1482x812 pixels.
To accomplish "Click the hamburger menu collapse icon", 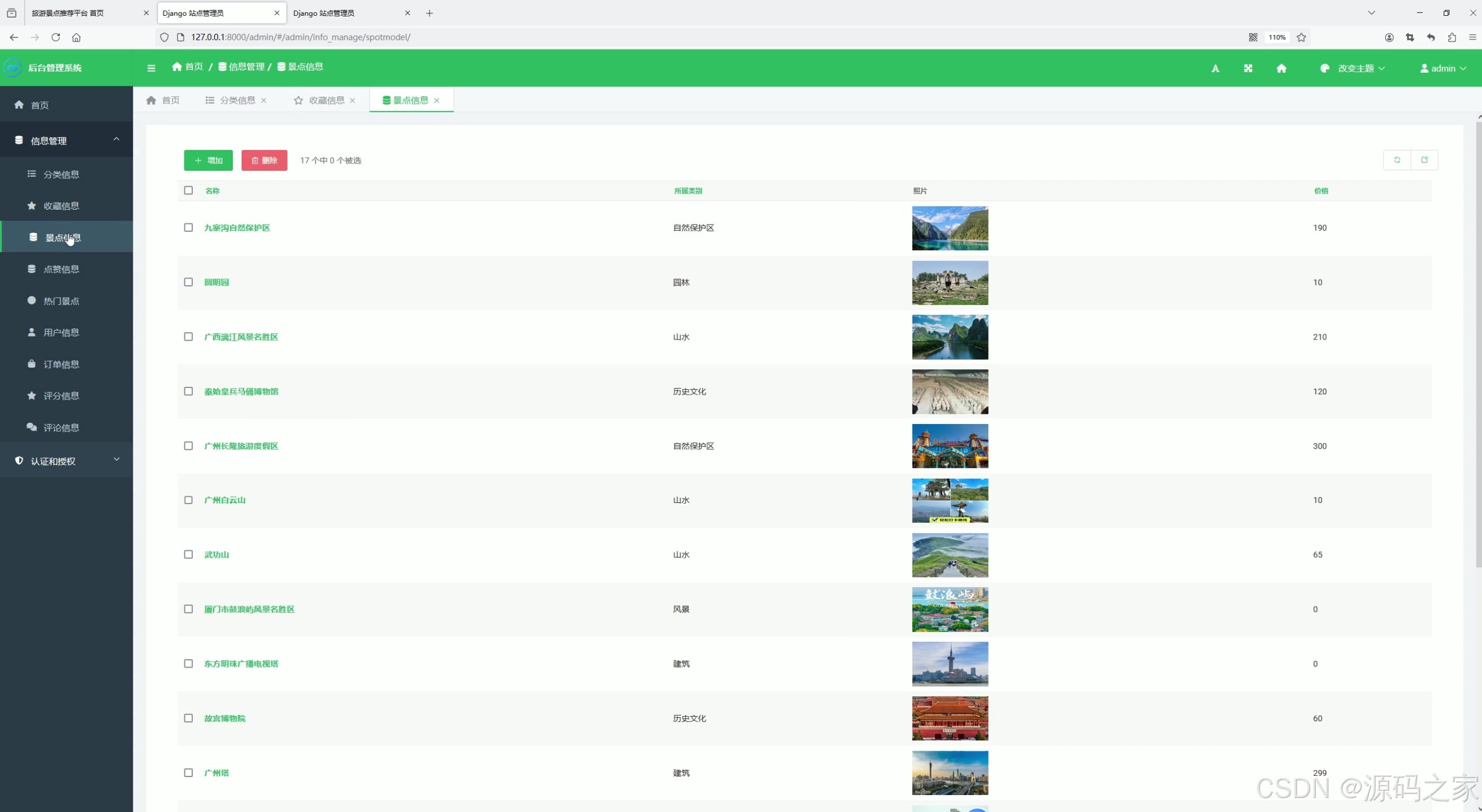I will coord(151,68).
